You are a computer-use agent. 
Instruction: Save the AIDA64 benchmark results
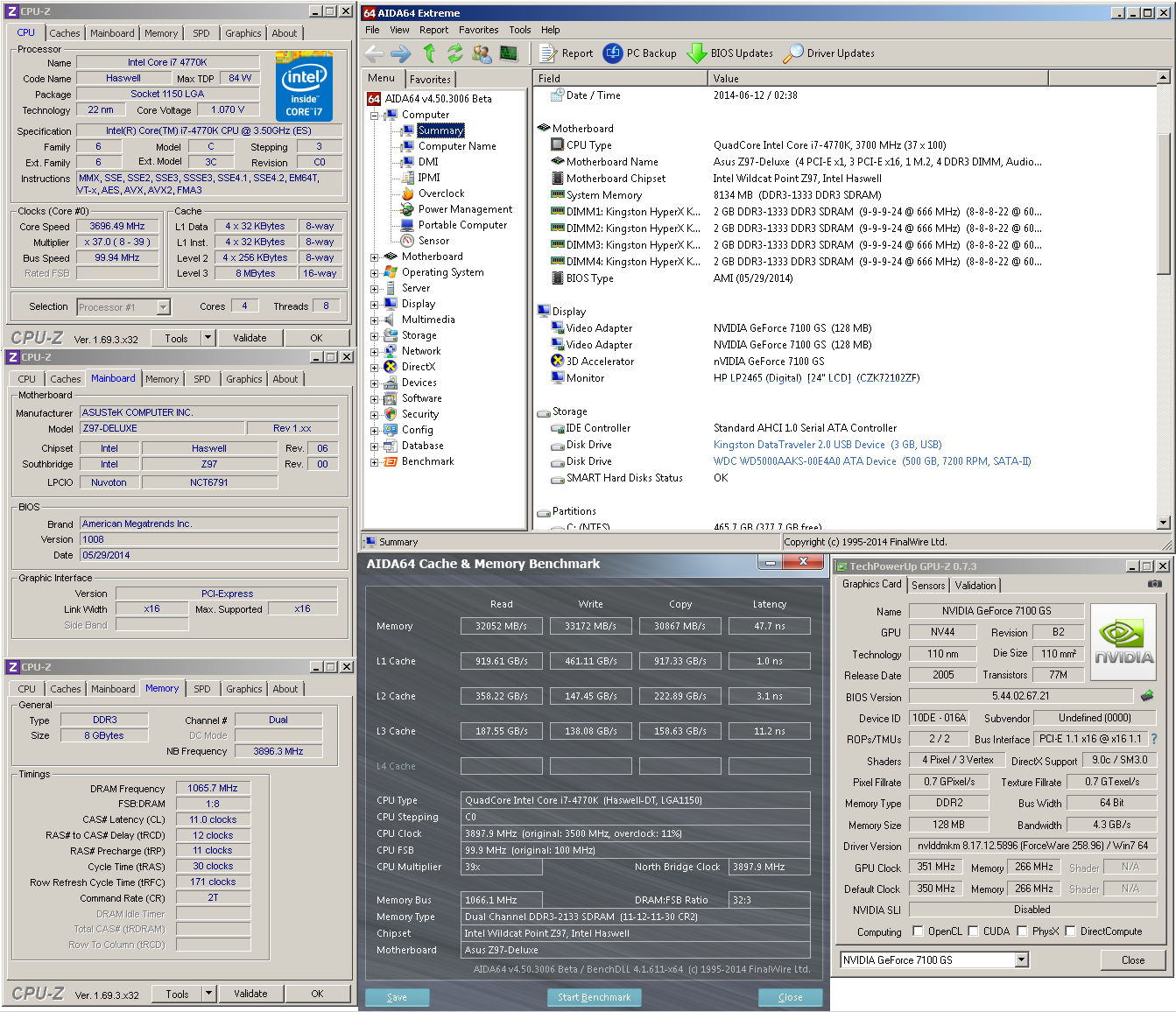[397, 997]
